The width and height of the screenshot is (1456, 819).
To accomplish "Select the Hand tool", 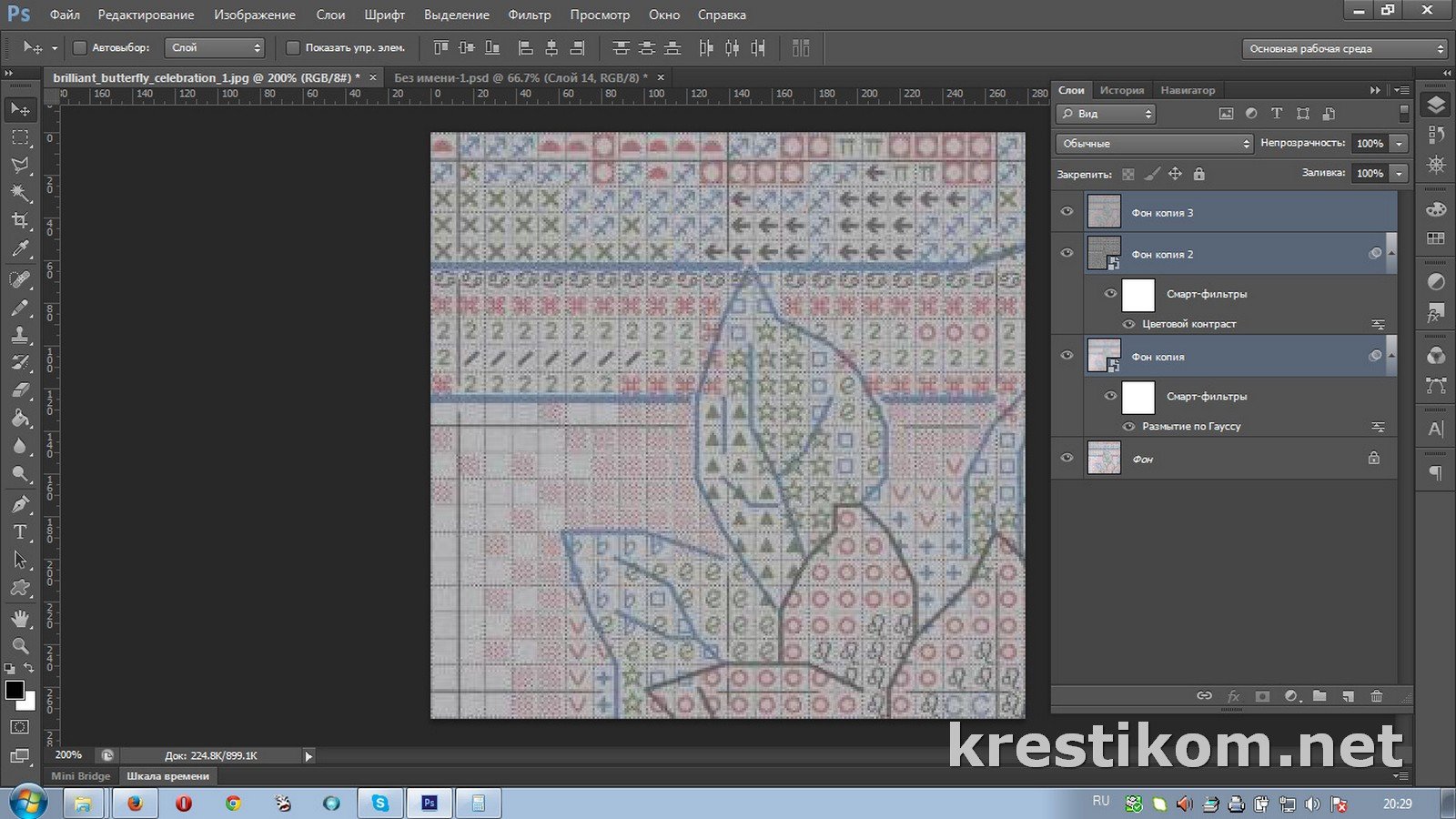I will click(x=20, y=618).
